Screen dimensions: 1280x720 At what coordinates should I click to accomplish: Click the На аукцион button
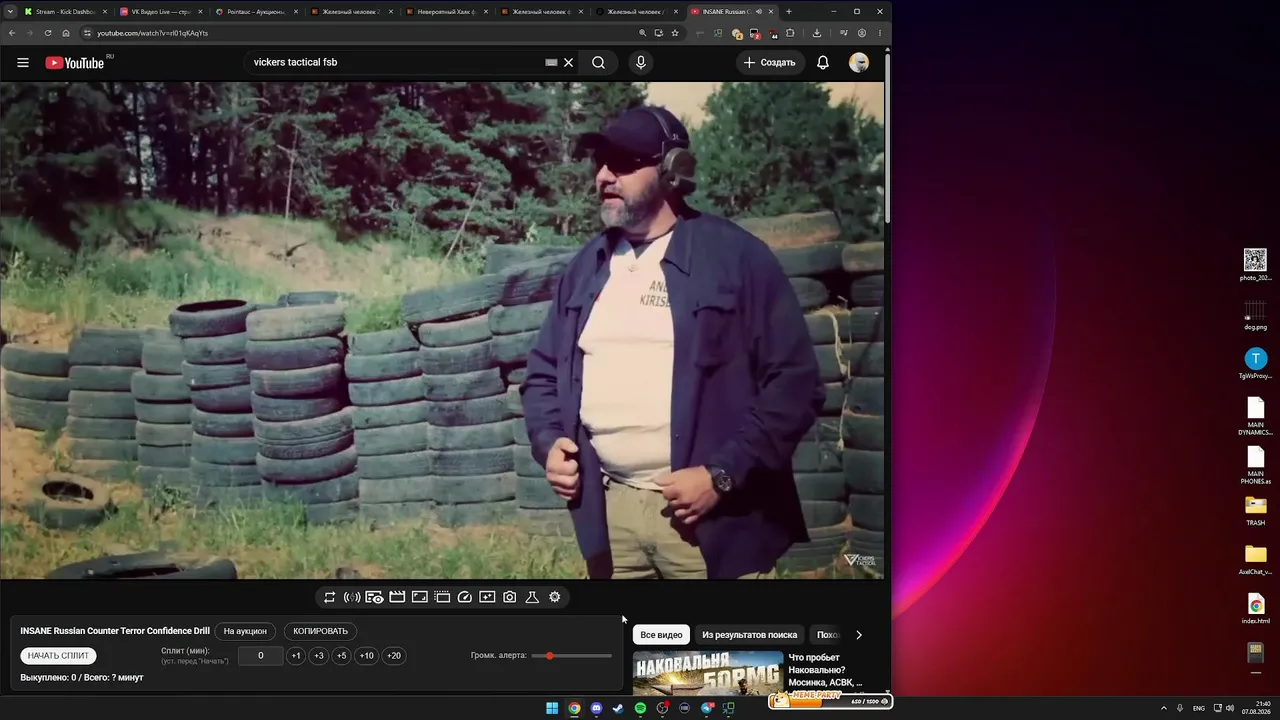click(245, 631)
